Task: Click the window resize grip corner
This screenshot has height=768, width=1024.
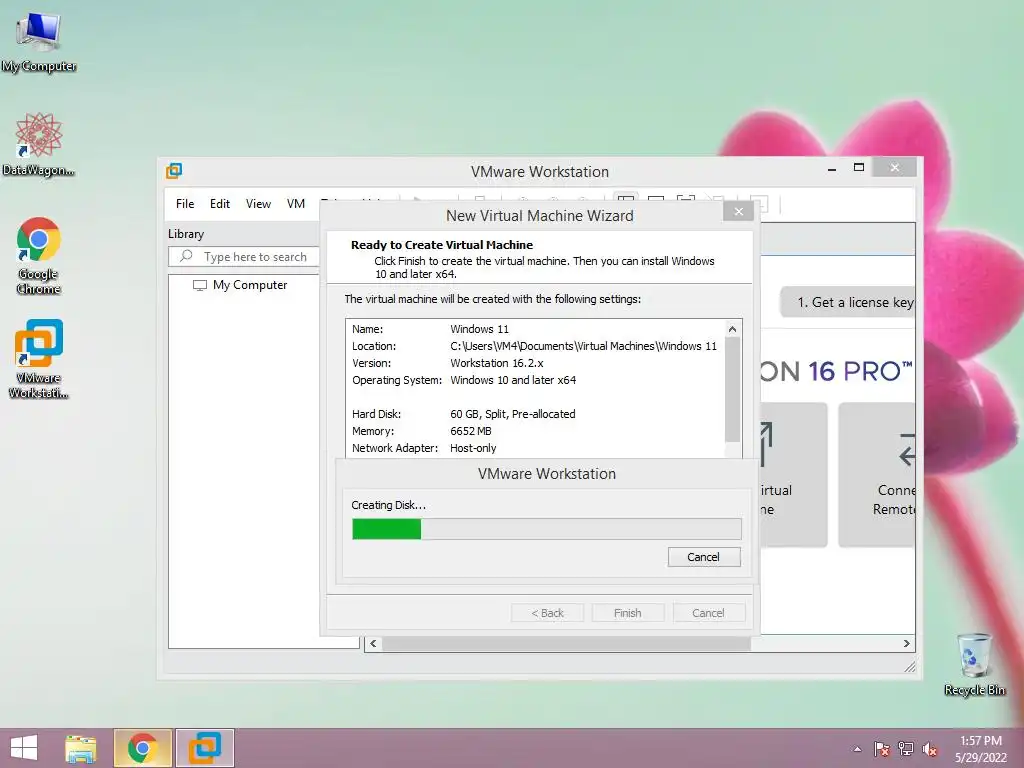Action: pos(910,666)
